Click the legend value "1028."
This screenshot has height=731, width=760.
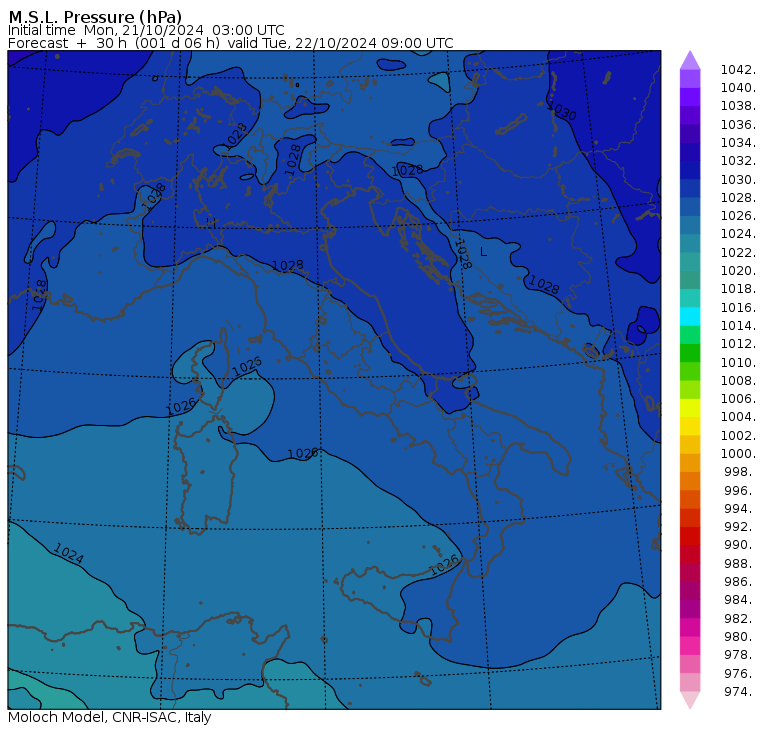pyautogui.click(x=738, y=197)
